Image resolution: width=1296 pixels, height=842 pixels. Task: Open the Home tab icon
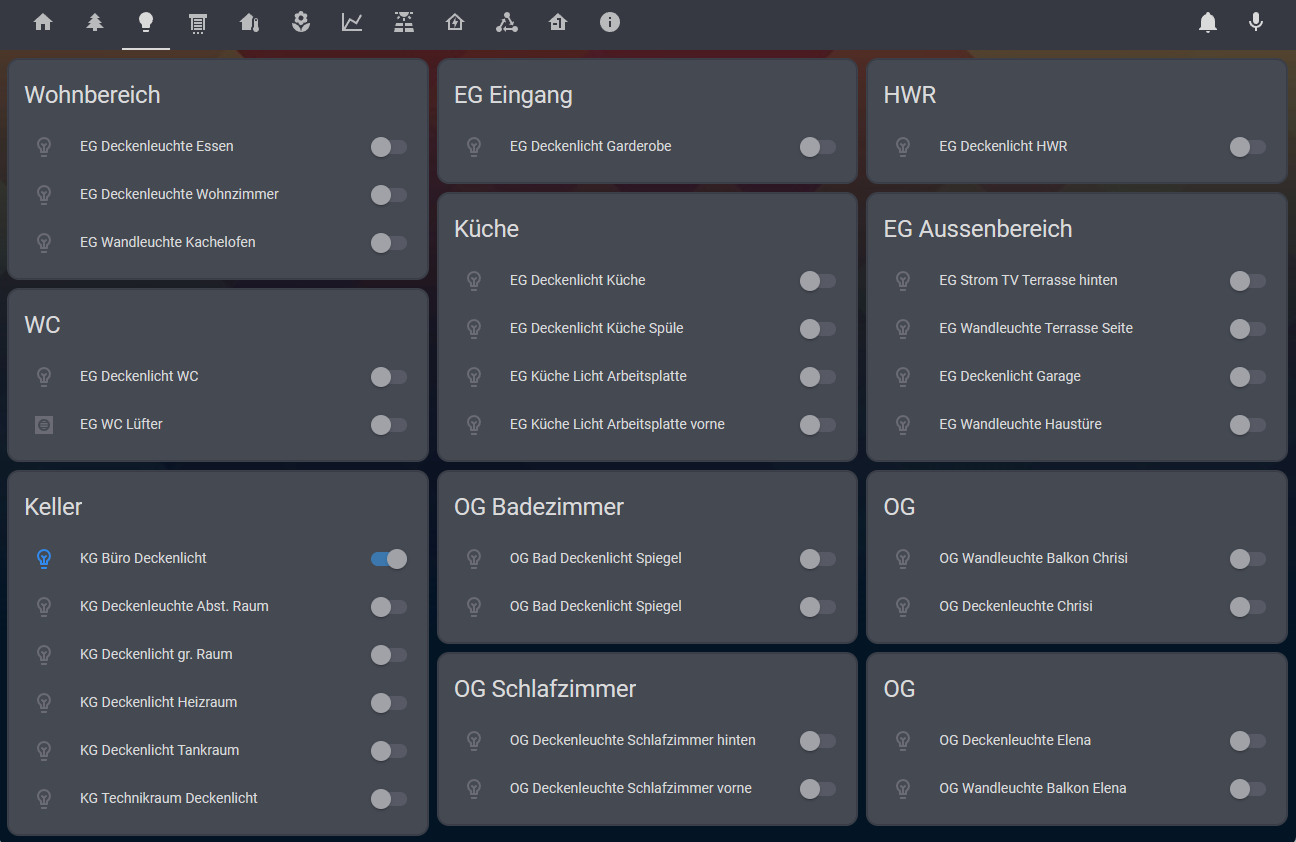click(x=43, y=22)
